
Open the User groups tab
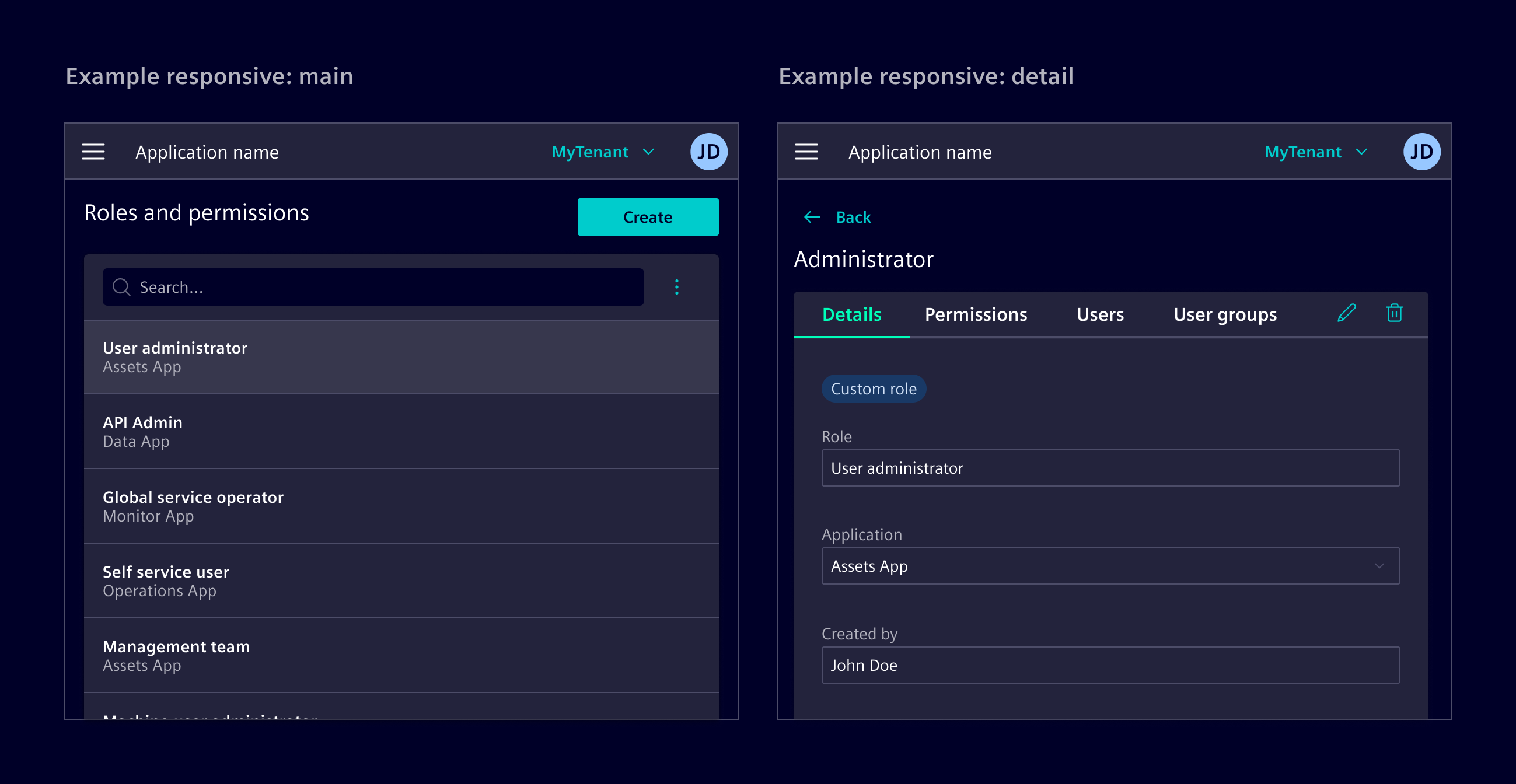point(1224,314)
